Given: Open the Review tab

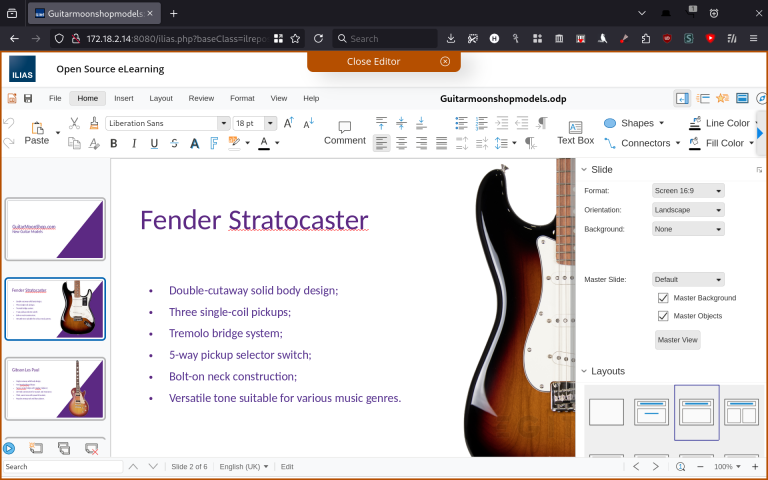Looking at the screenshot, I should pos(201,98).
